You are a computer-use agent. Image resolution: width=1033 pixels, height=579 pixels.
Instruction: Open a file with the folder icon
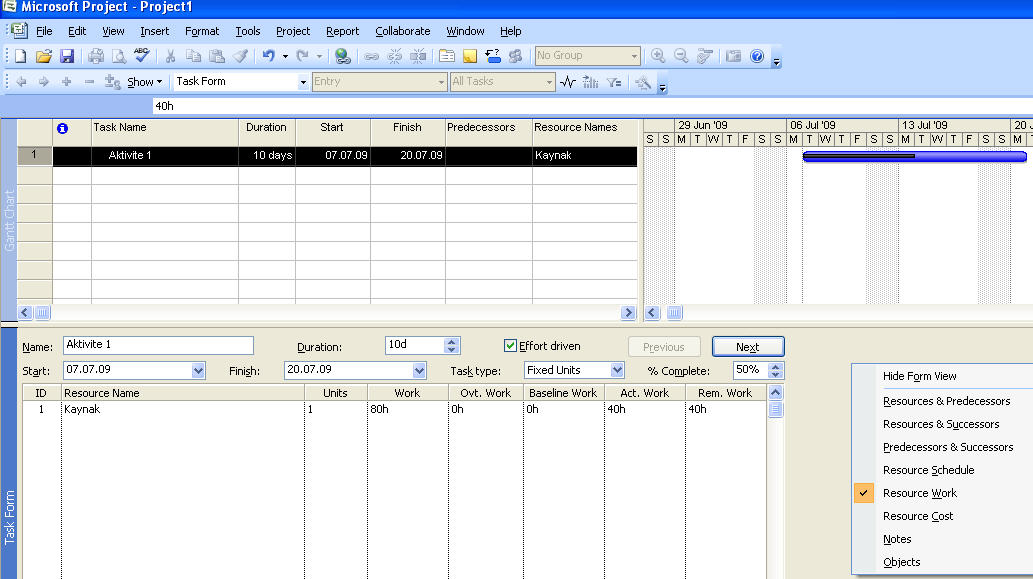[x=44, y=56]
